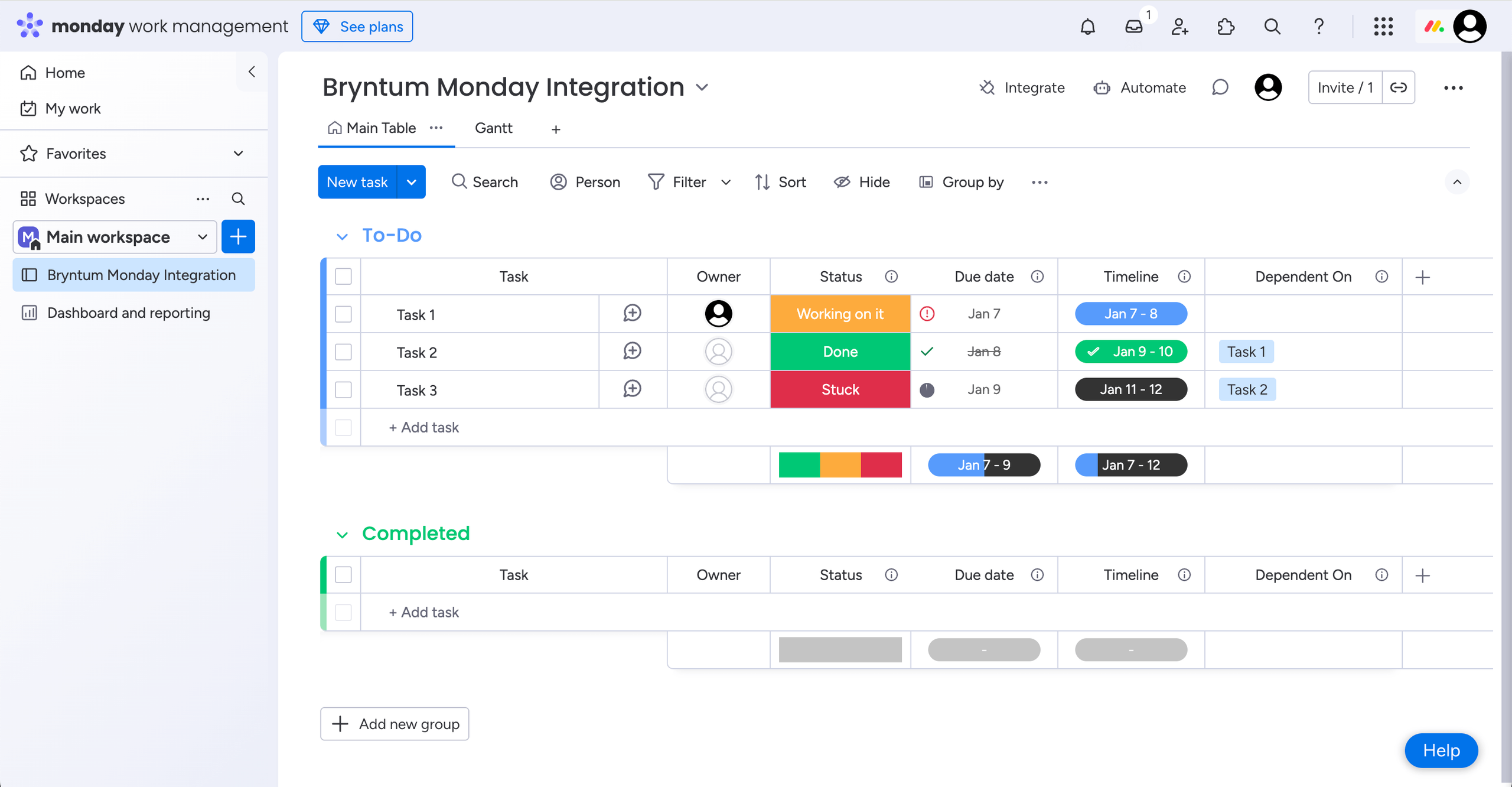Open Task 3 Stuck status cell
This screenshot has height=787, width=1512.
click(x=840, y=389)
